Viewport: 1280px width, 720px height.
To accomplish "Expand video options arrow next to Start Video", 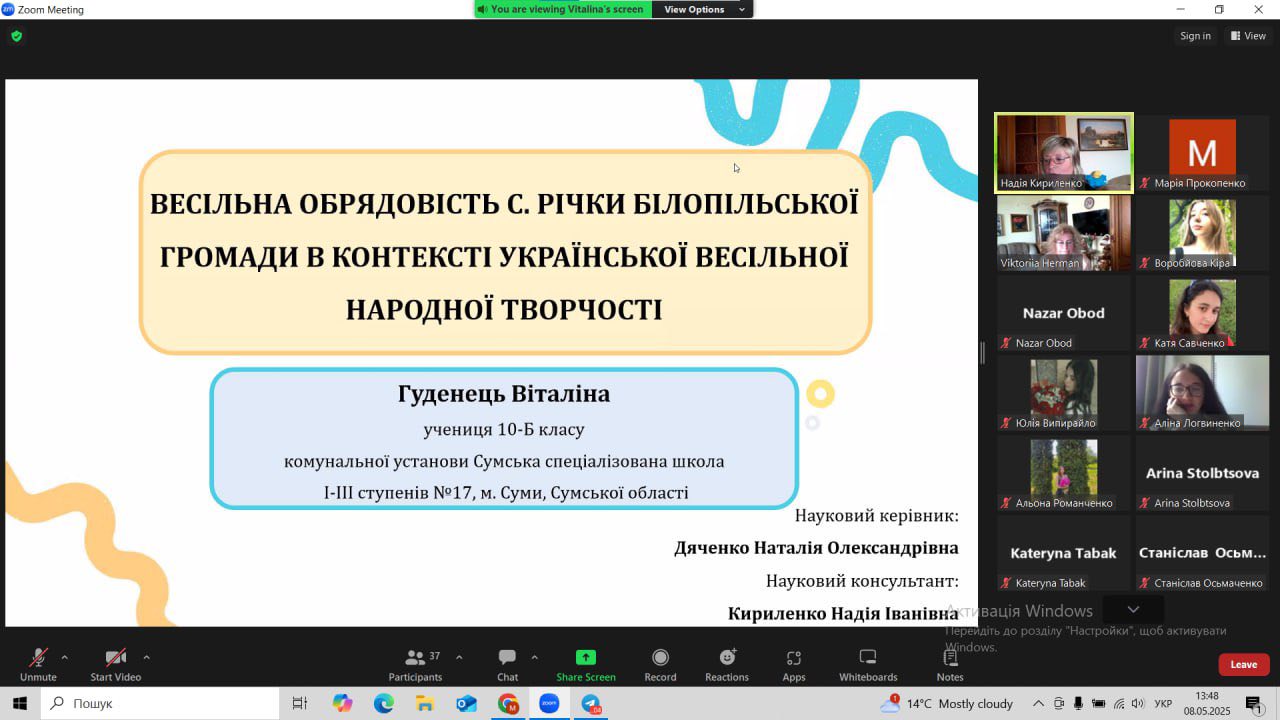I will (x=146, y=657).
